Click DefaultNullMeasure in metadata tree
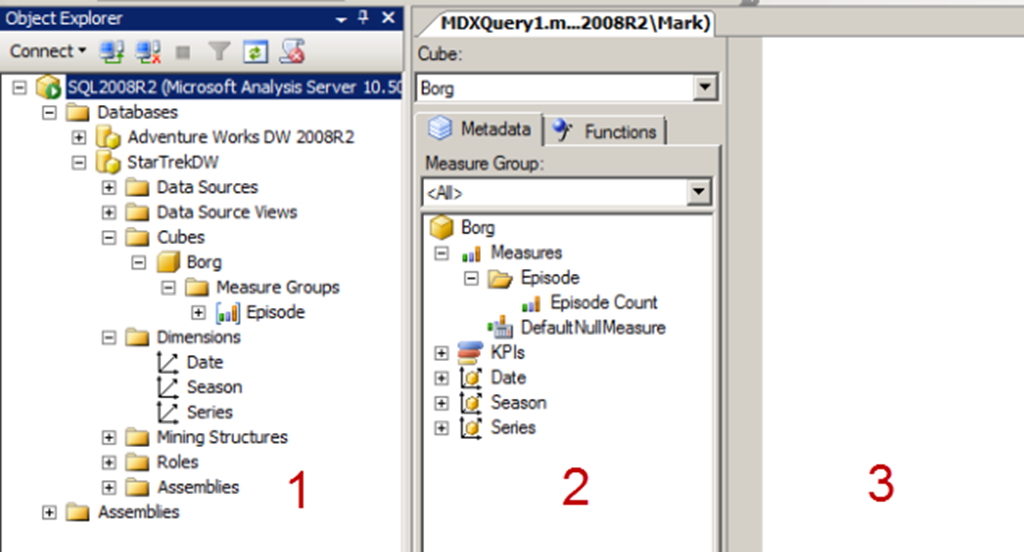1024x552 pixels. (x=592, y=327)
